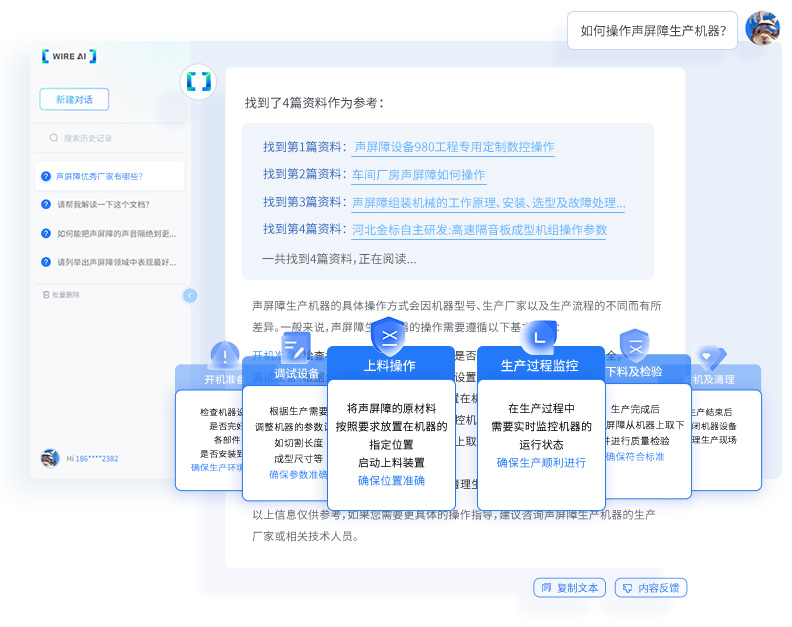Screen dimensions: 792x627
Task: Open the user avatar at top right
Action: click(762, 29)
